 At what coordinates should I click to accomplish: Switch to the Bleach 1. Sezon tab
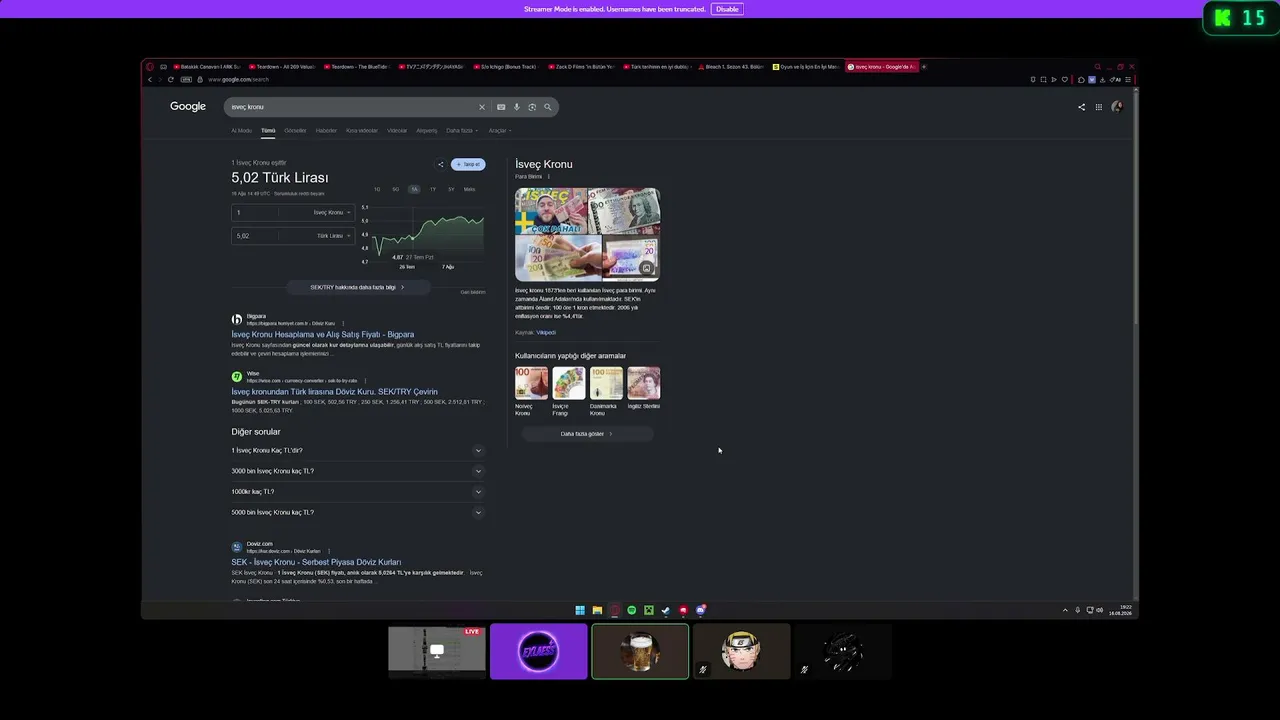731,67
